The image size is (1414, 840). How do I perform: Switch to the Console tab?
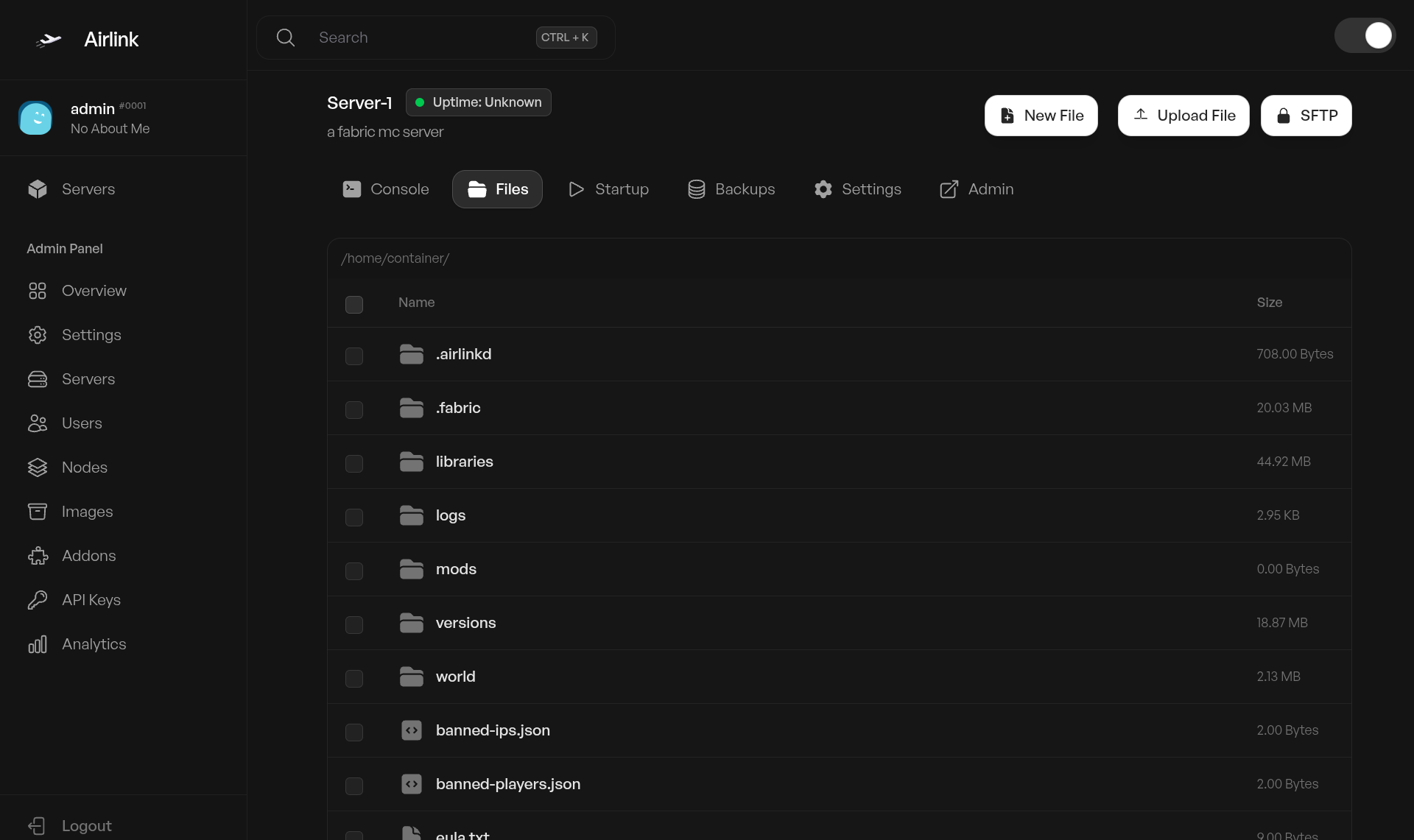tap(386, 189)
